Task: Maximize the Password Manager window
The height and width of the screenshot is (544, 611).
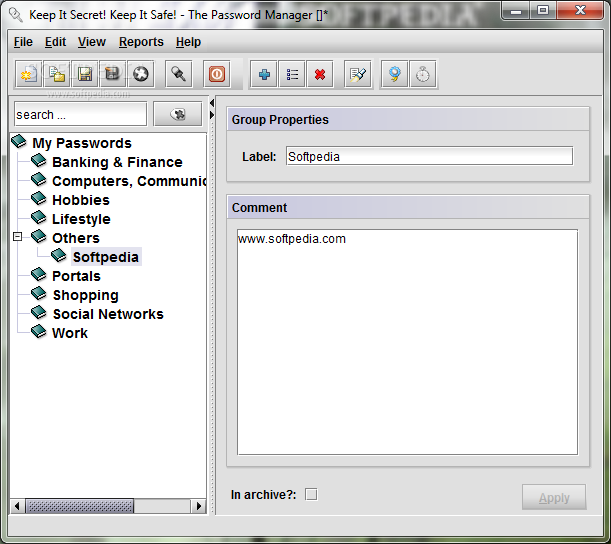Action: coord(543,11)
